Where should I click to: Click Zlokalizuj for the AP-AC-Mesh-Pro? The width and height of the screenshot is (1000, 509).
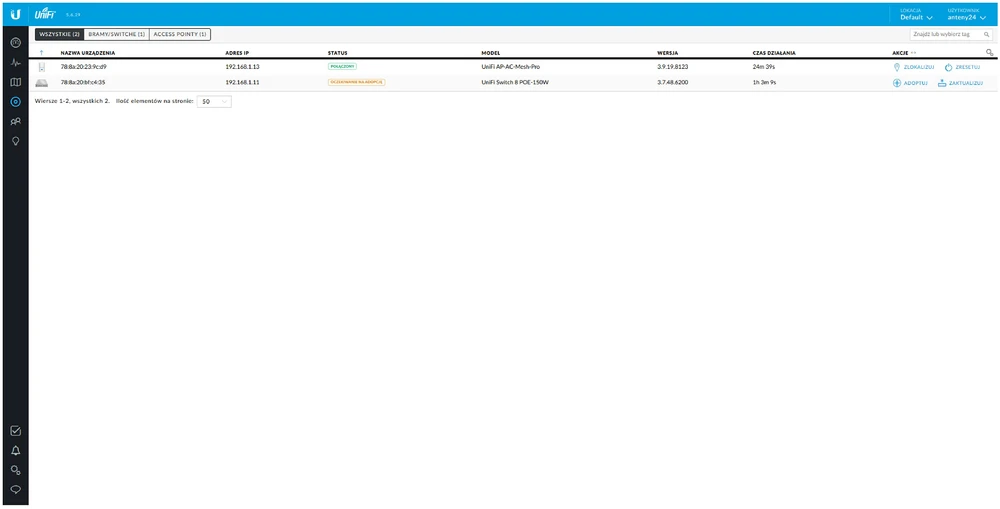coord(913,67)
